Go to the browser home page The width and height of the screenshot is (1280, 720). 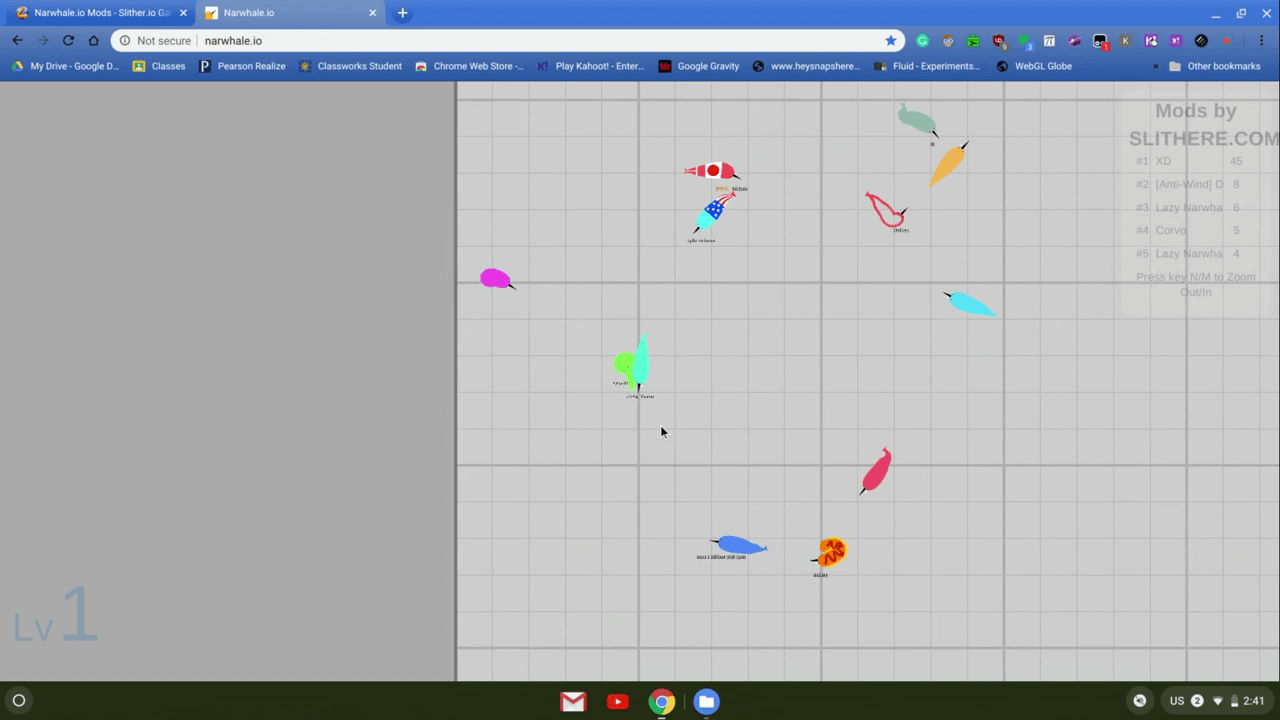click(x=94, y=41)
